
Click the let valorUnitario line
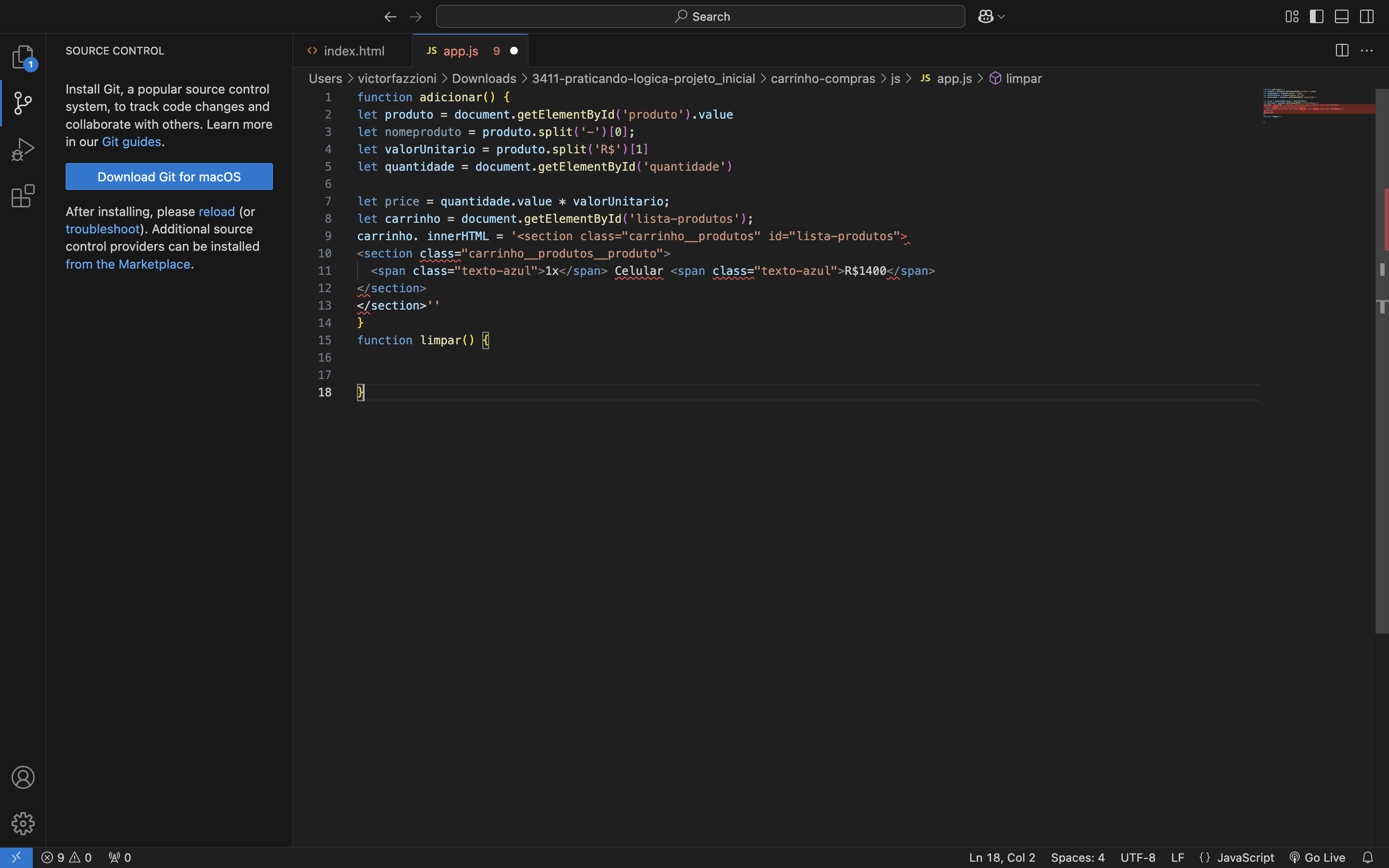(503, 149)
